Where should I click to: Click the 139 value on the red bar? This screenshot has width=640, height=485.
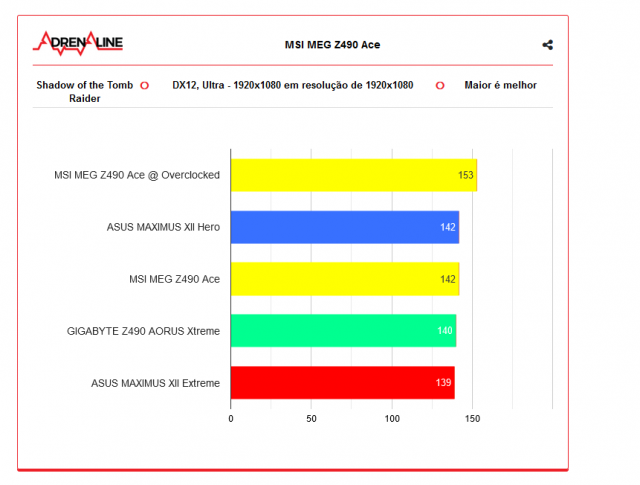(x=443, y=383)
